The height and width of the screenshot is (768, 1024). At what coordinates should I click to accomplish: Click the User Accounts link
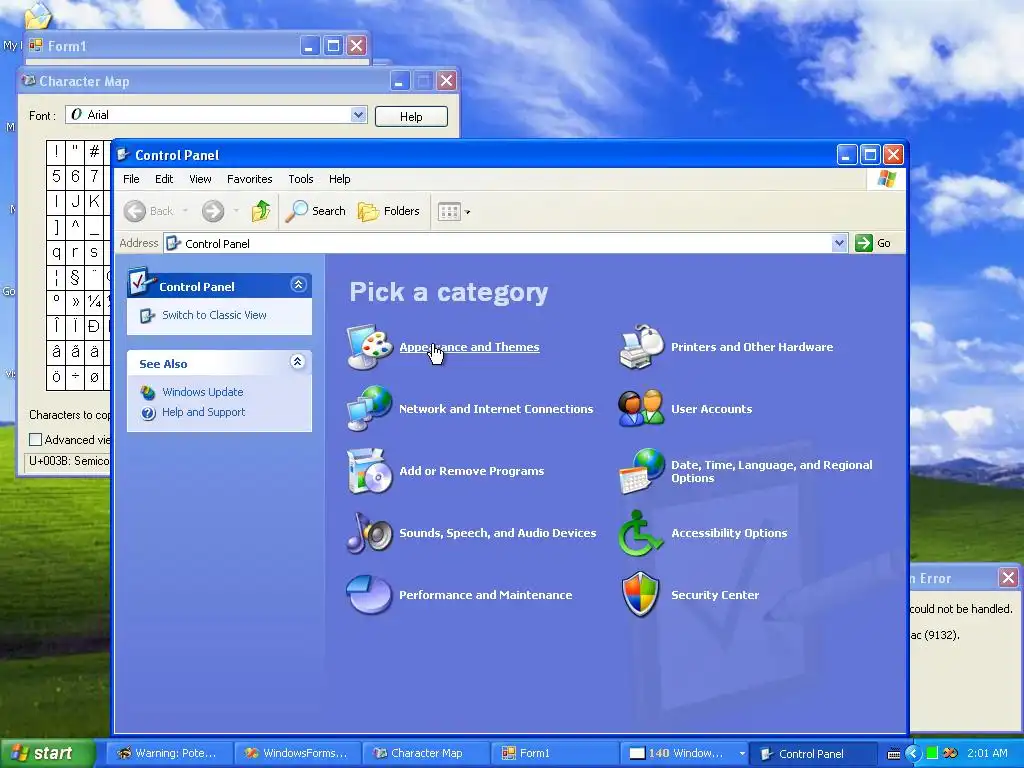pos(712,409)
